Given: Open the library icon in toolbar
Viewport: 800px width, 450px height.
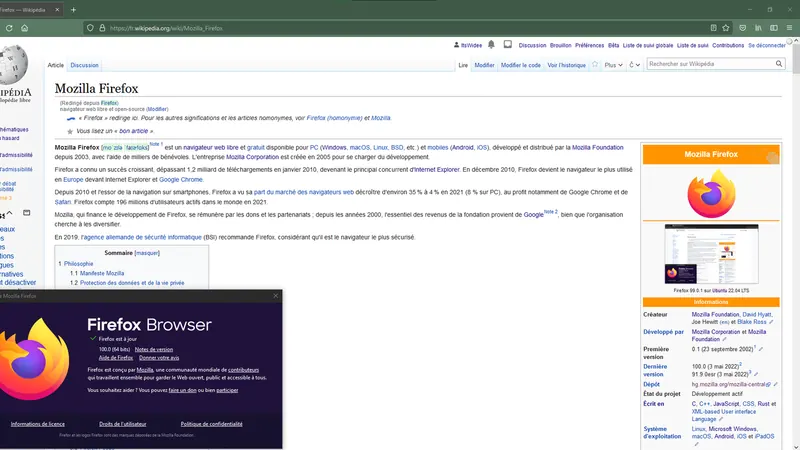Looking at the screenshot, I should pos(758,28).
